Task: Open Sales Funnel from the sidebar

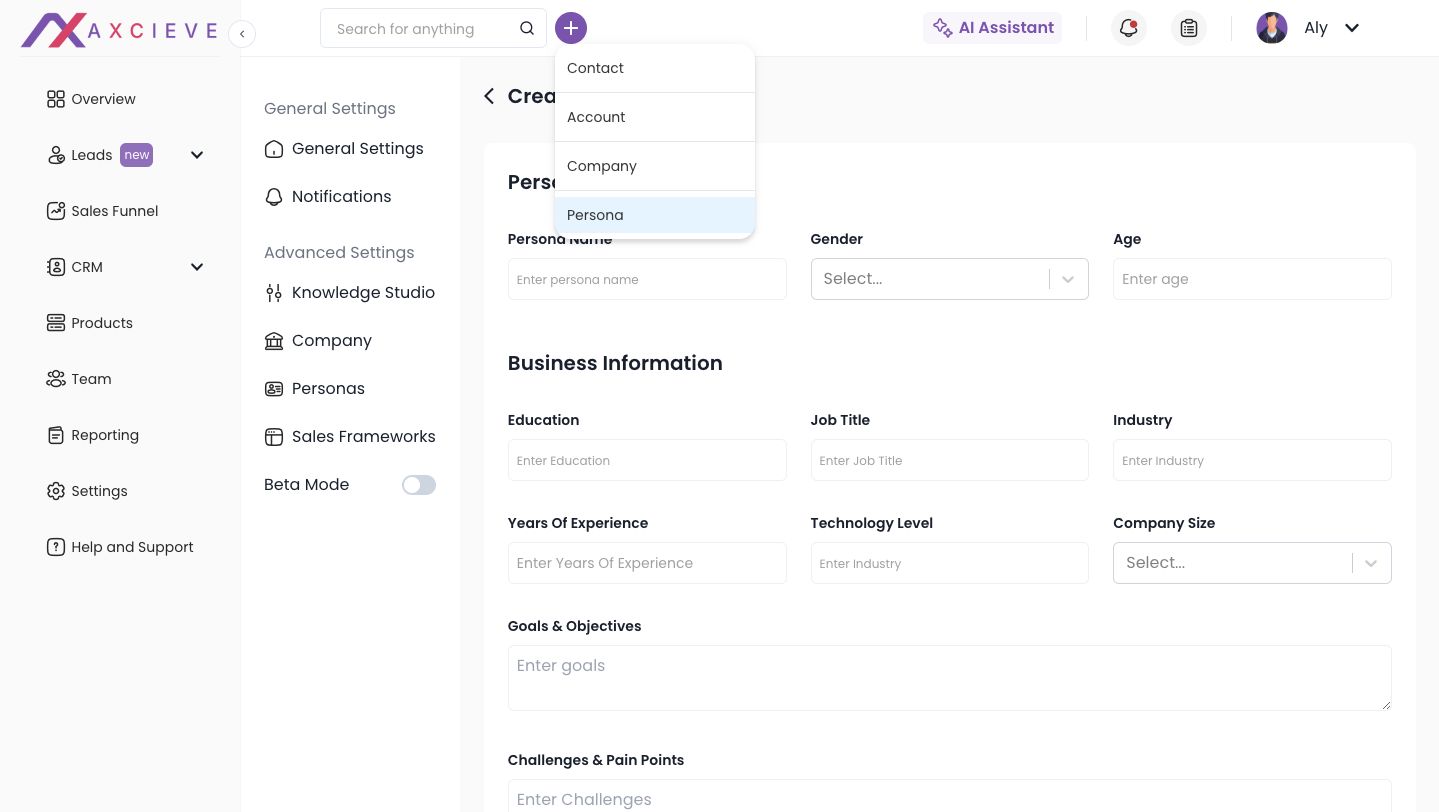Action: [114, 211]
